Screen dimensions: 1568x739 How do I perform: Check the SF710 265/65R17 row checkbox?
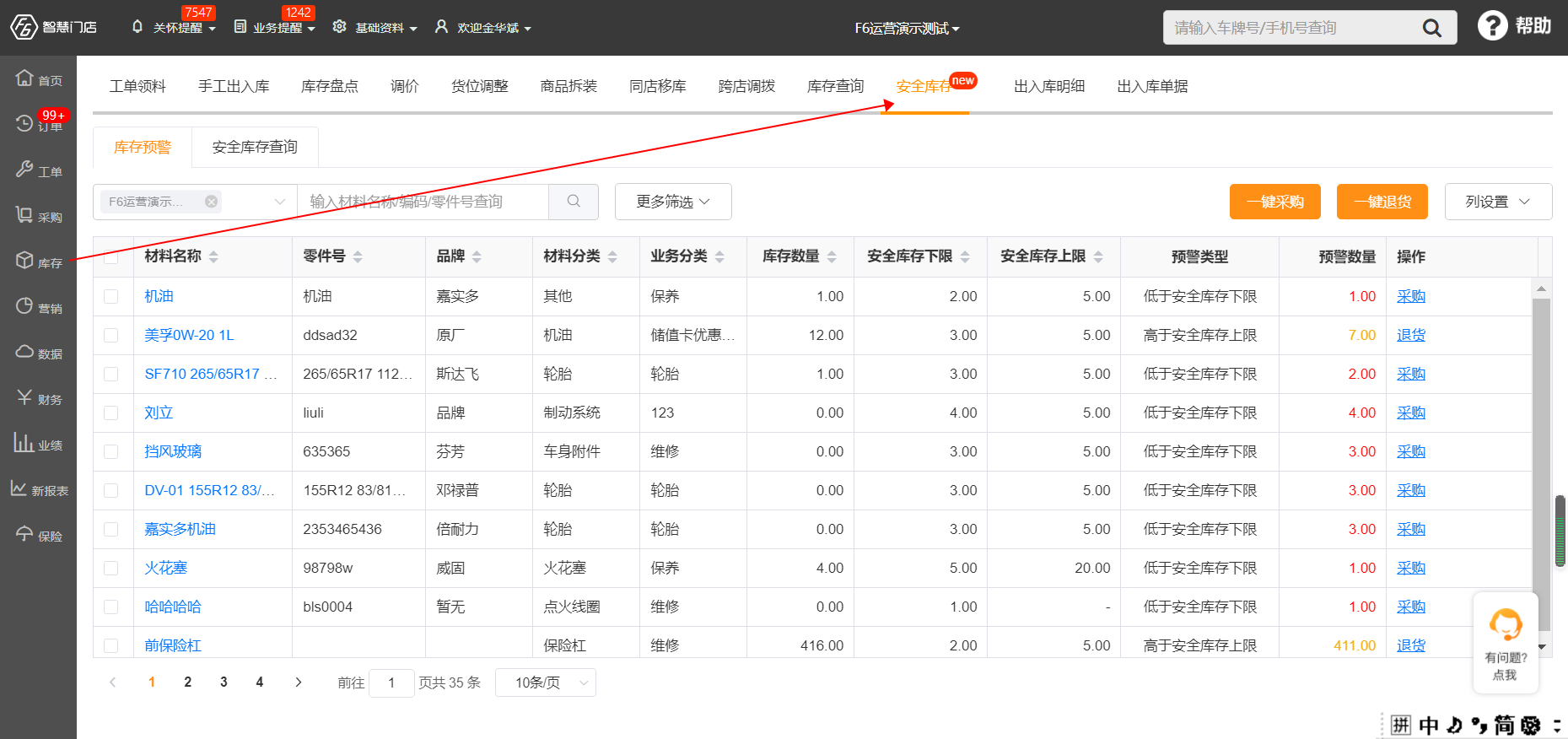tap(111, 374)
